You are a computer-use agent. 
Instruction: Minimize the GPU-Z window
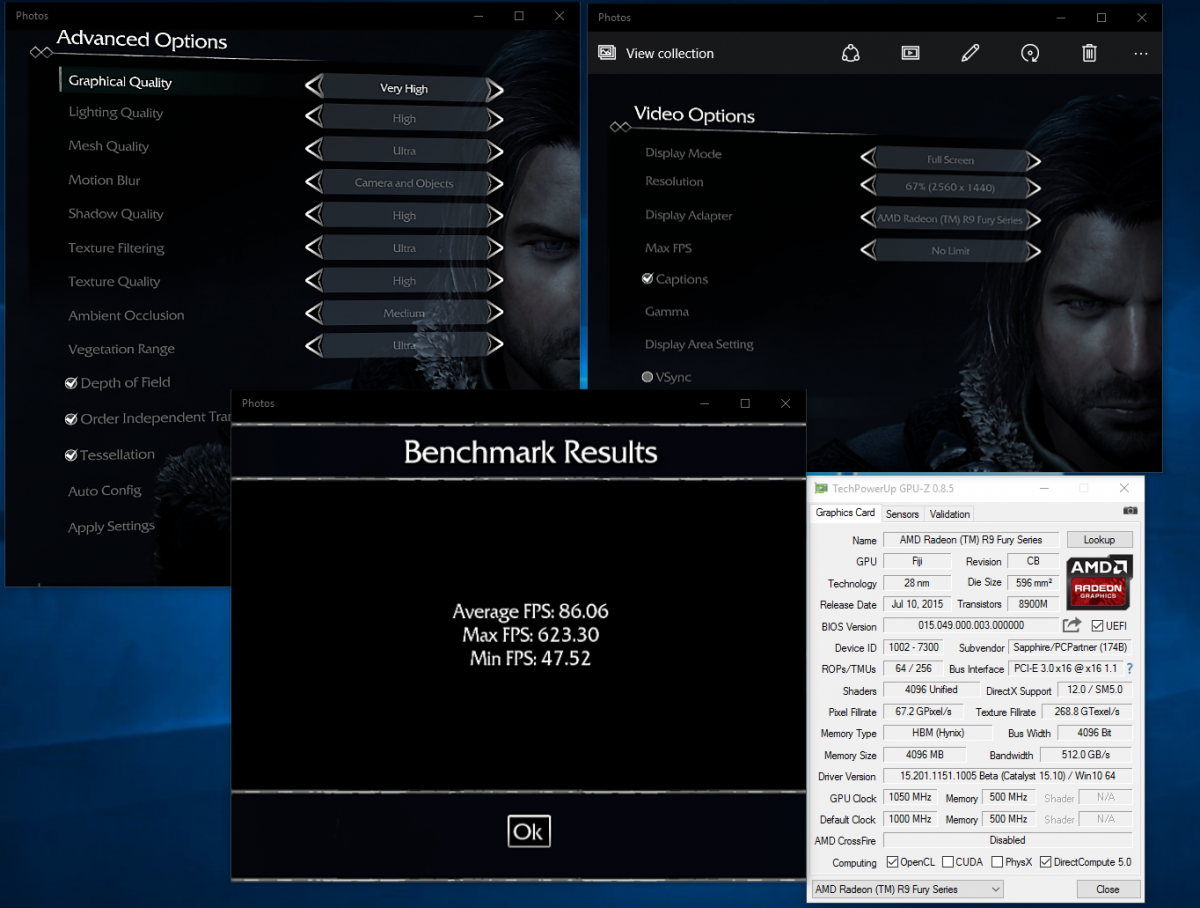1043,488
